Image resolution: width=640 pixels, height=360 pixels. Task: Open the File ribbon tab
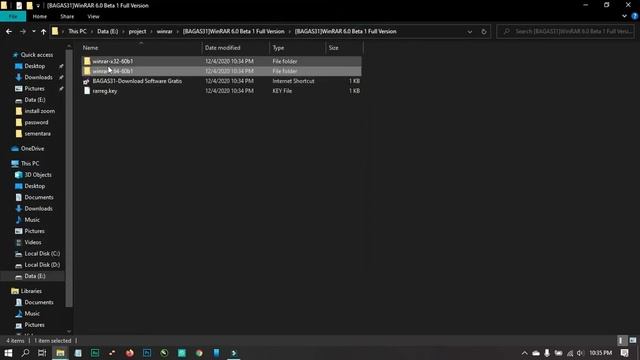pos(13,16)
